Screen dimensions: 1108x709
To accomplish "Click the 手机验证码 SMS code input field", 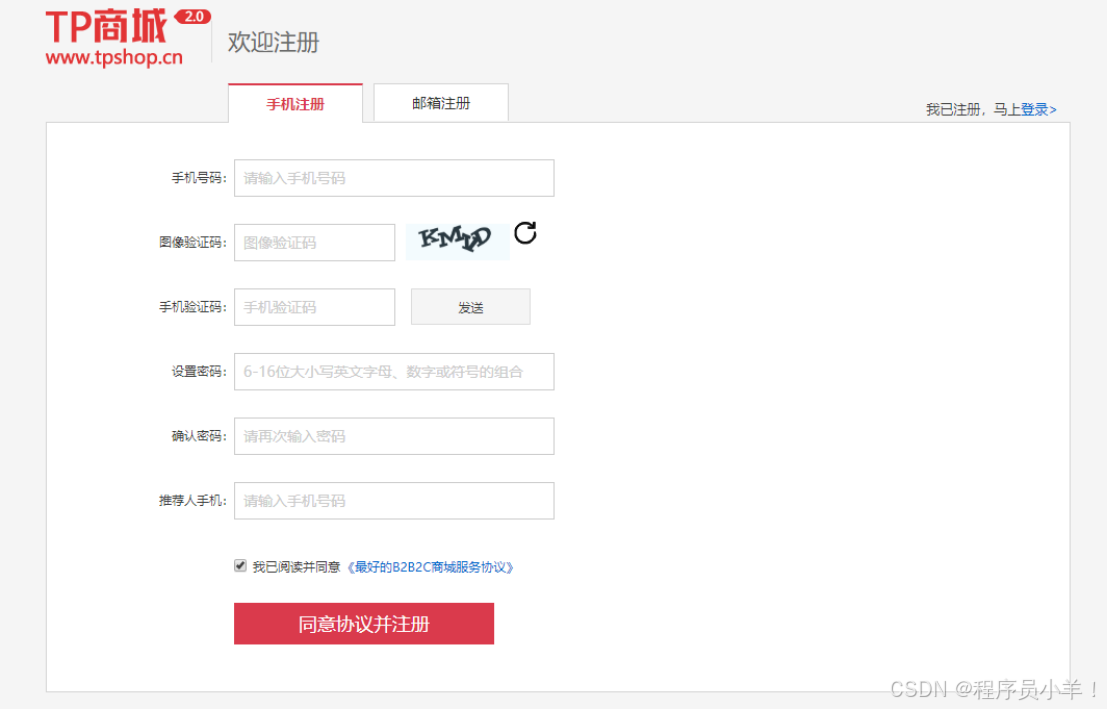I will click(x=314, y=306).
